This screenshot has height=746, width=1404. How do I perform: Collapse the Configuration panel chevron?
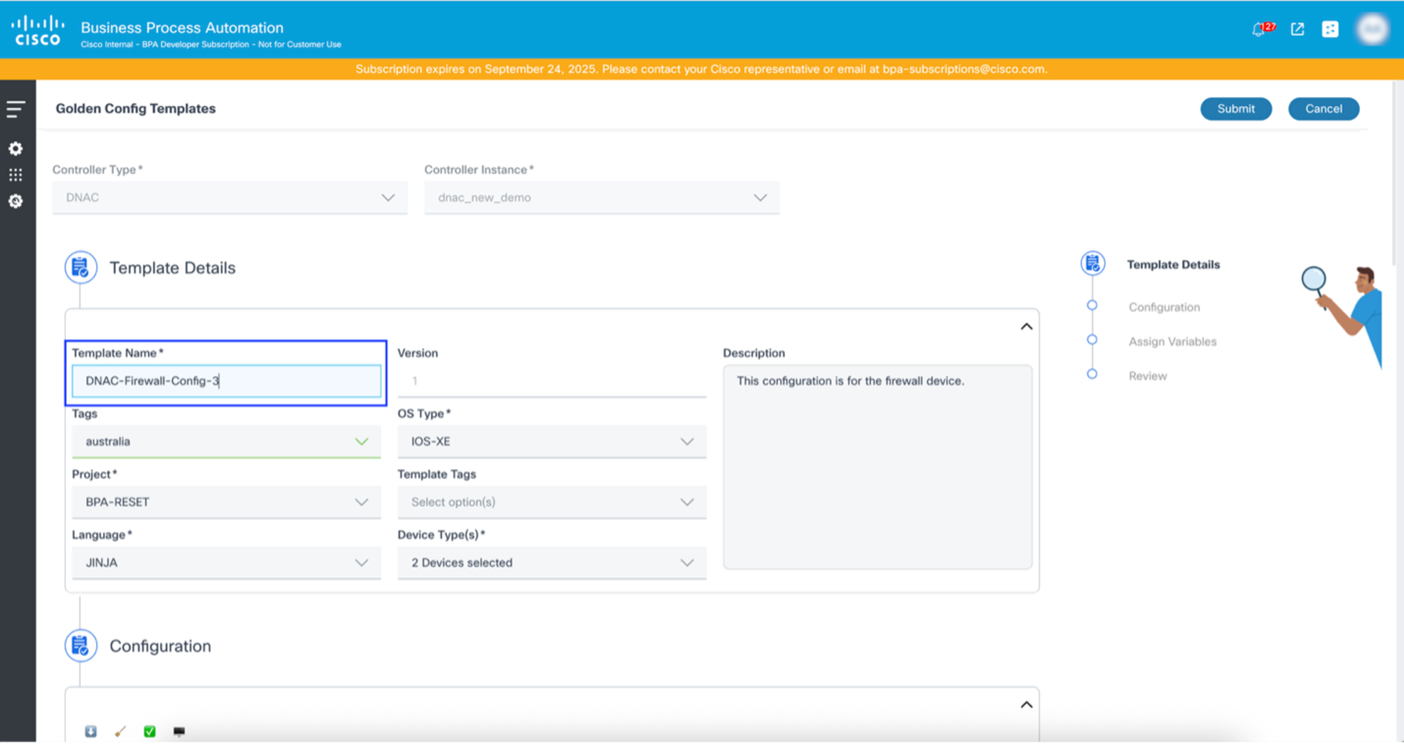pos(1026,705)
